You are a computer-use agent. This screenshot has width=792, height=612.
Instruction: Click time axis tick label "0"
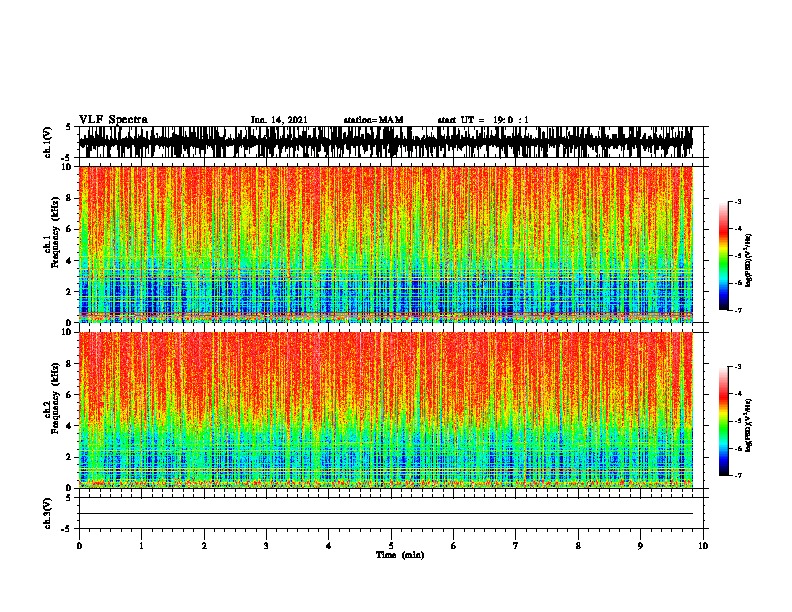(x=79, y=546)
